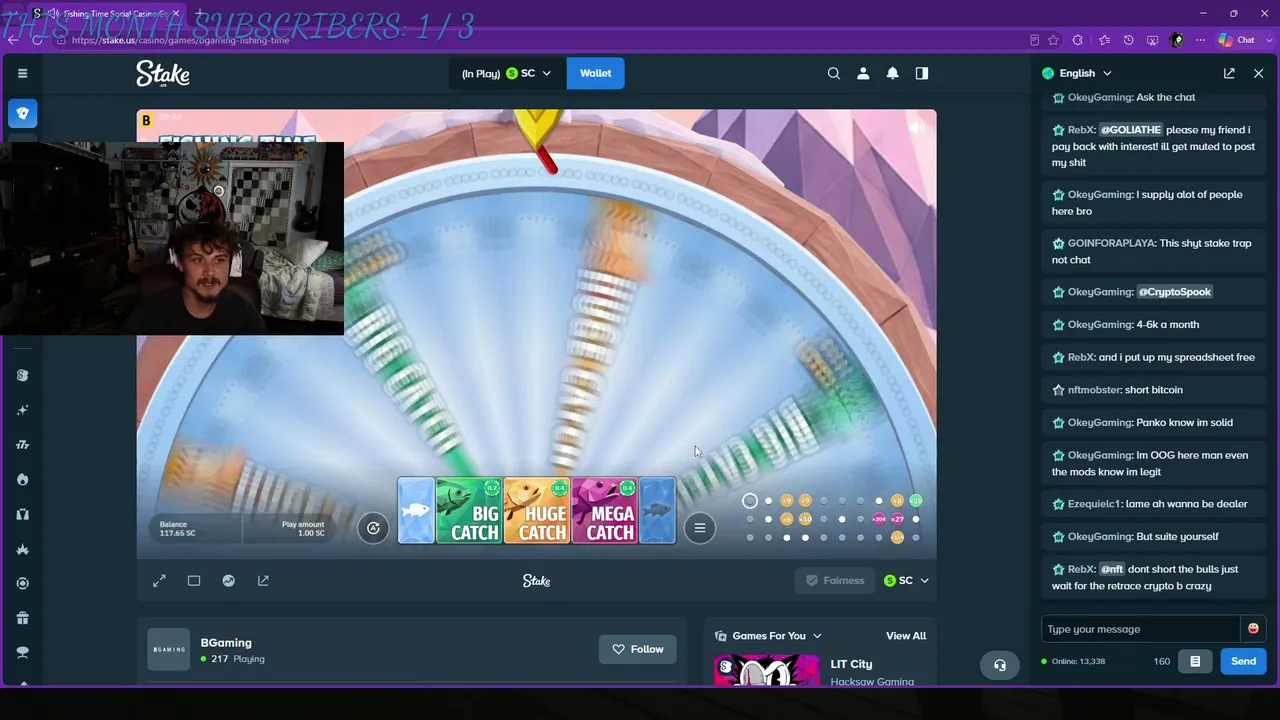Open a new browser tab
Screen dimensions: 1280x720
tap(199, 13)
